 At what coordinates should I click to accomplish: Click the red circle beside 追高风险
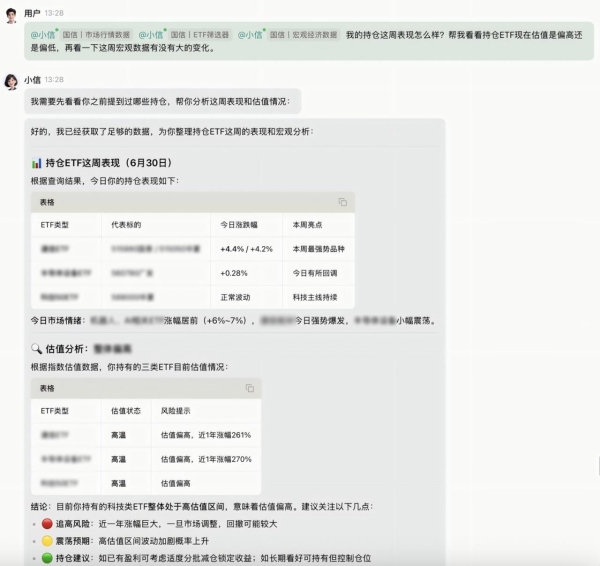47,524
